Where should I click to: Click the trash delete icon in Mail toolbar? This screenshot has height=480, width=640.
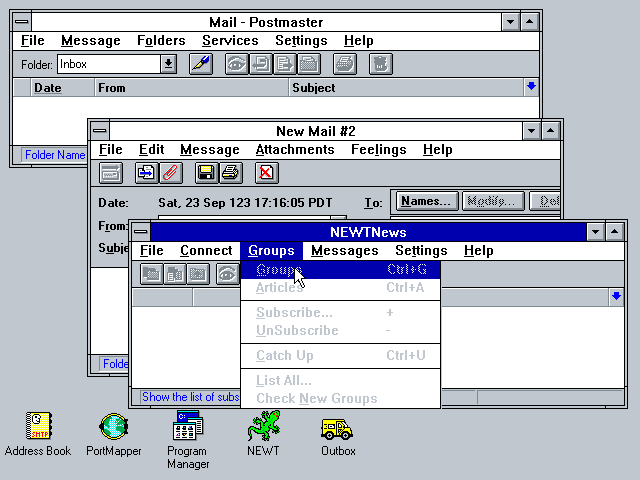pyautogui.click(x=381, y=64)
